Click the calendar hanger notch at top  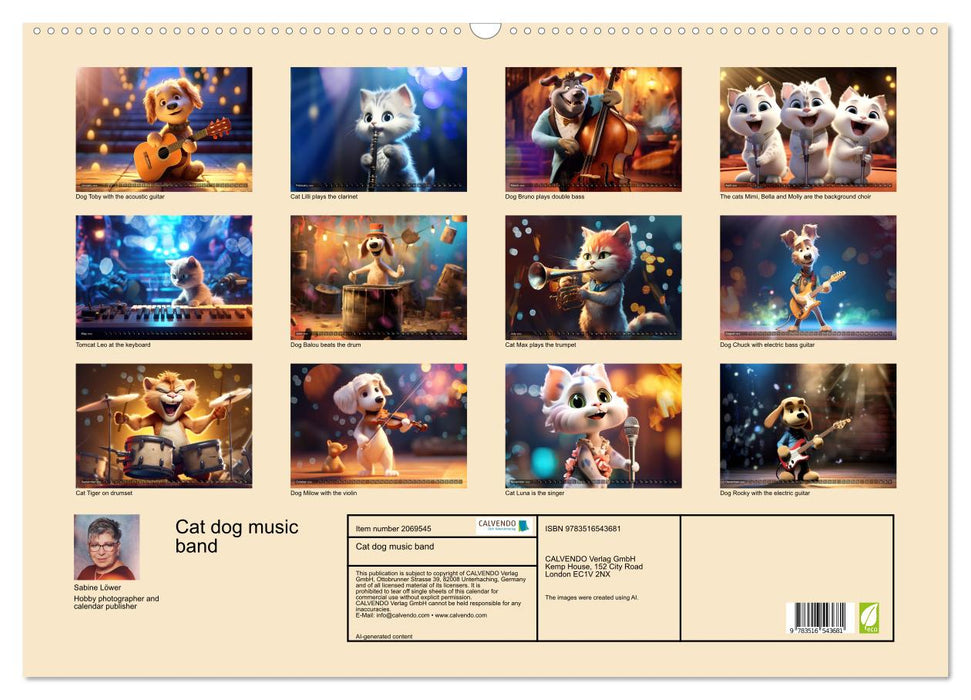click(x=485, y=30)
